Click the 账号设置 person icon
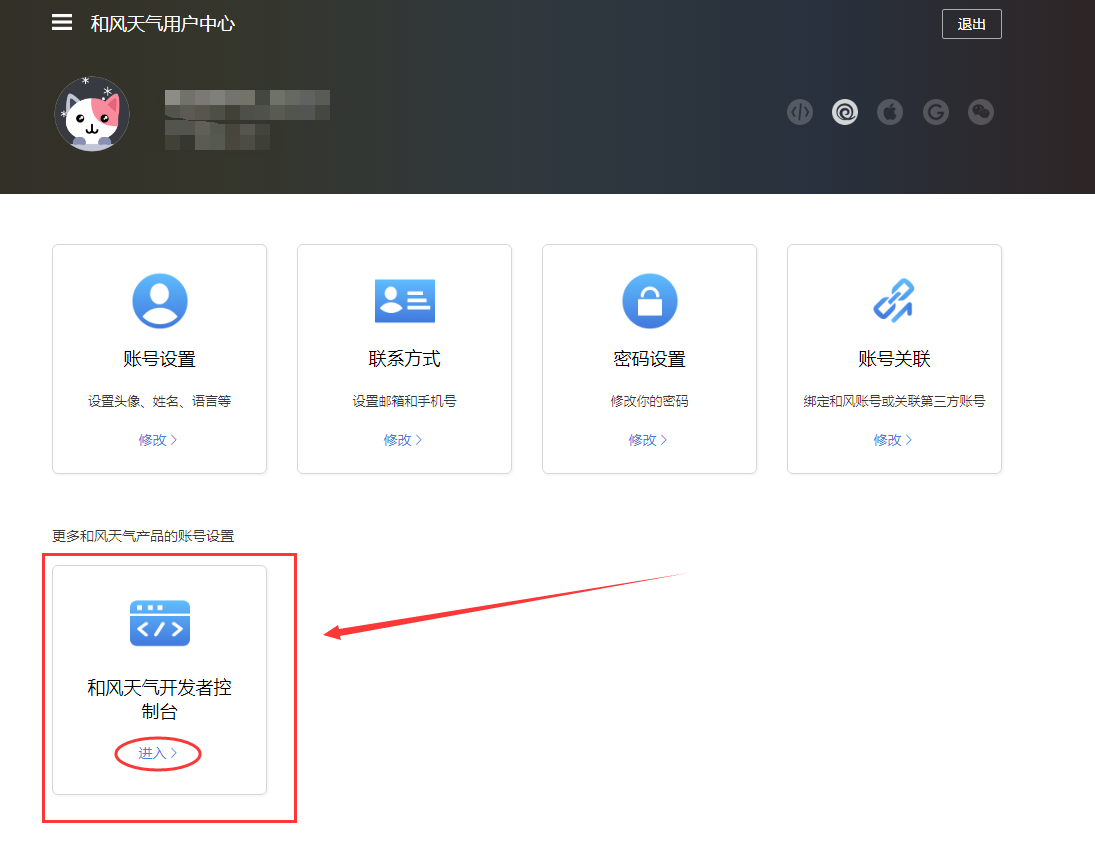 click(x=160, y=301)
